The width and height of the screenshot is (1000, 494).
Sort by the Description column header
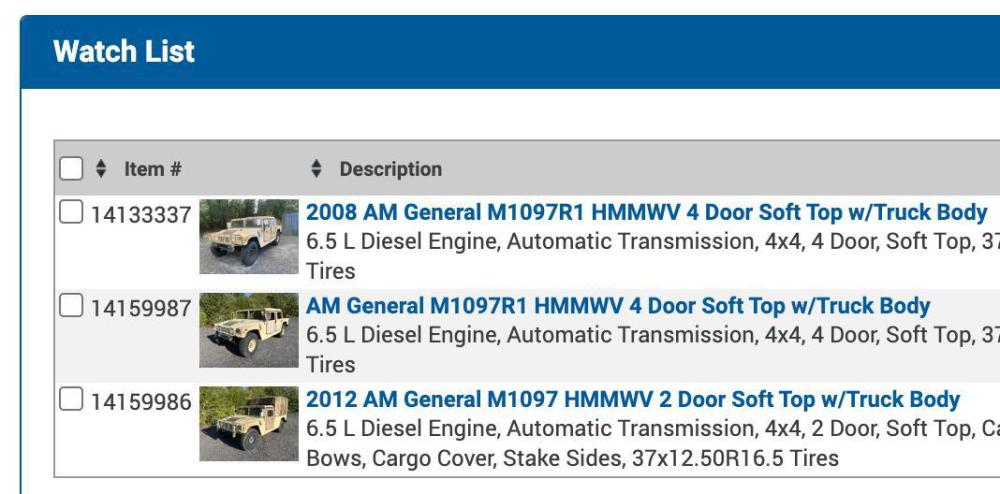[390, 169]
